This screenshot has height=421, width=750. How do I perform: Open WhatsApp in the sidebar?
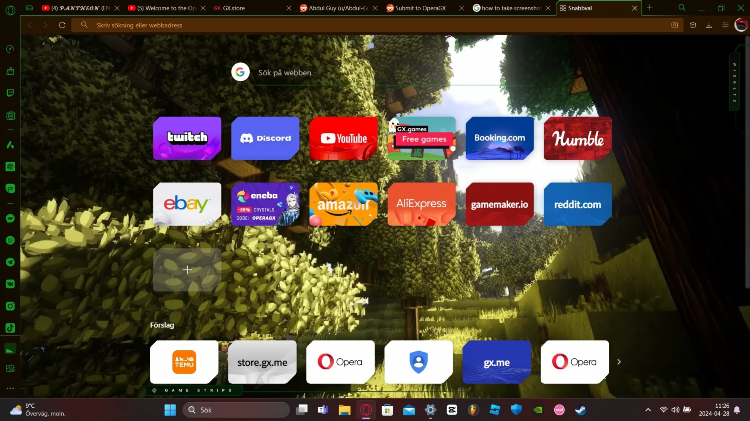pyautogui.click(x=10, y=240)
